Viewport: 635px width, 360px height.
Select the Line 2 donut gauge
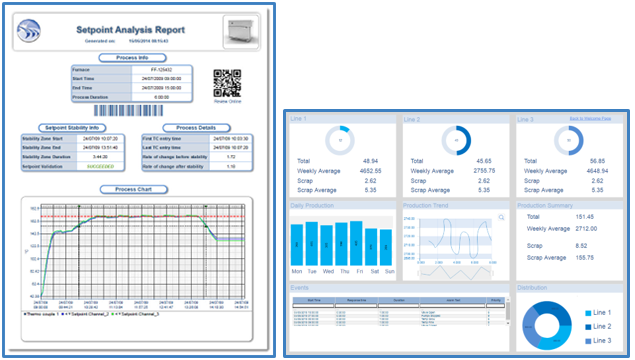point(456,141)
